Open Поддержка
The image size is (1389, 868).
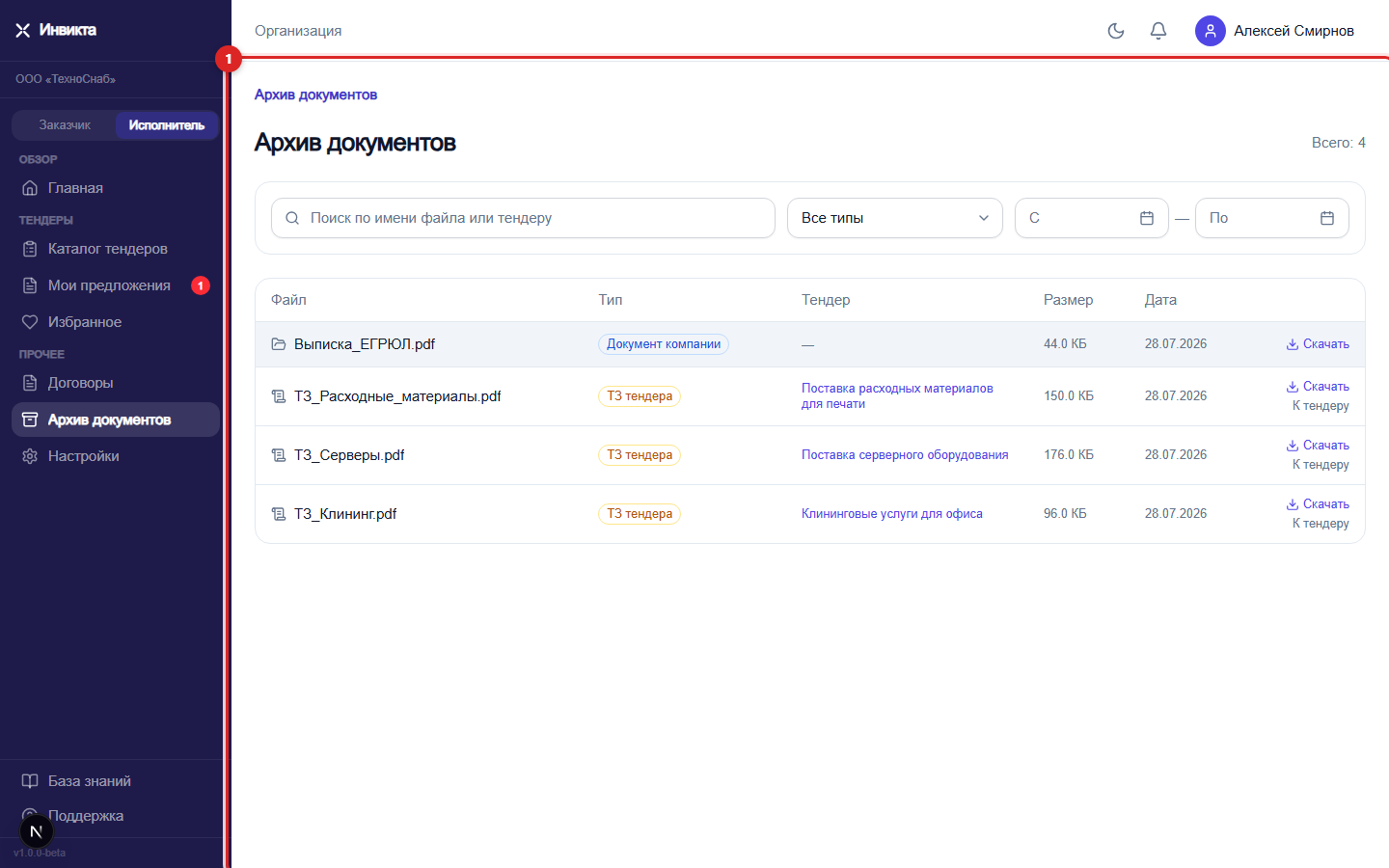pyautogui.click(x=116, y=816)
